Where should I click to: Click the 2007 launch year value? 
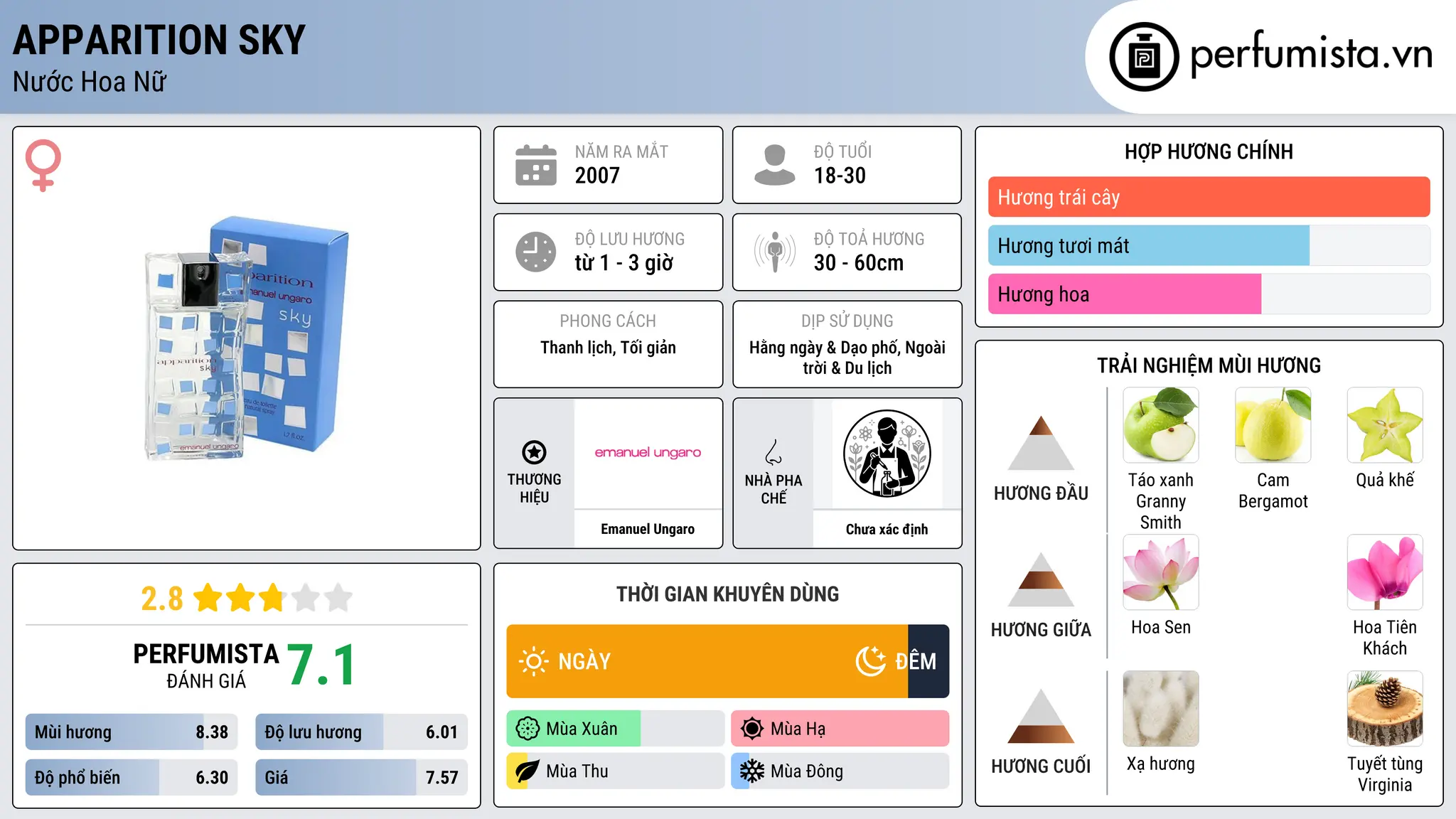coord(597,176)
